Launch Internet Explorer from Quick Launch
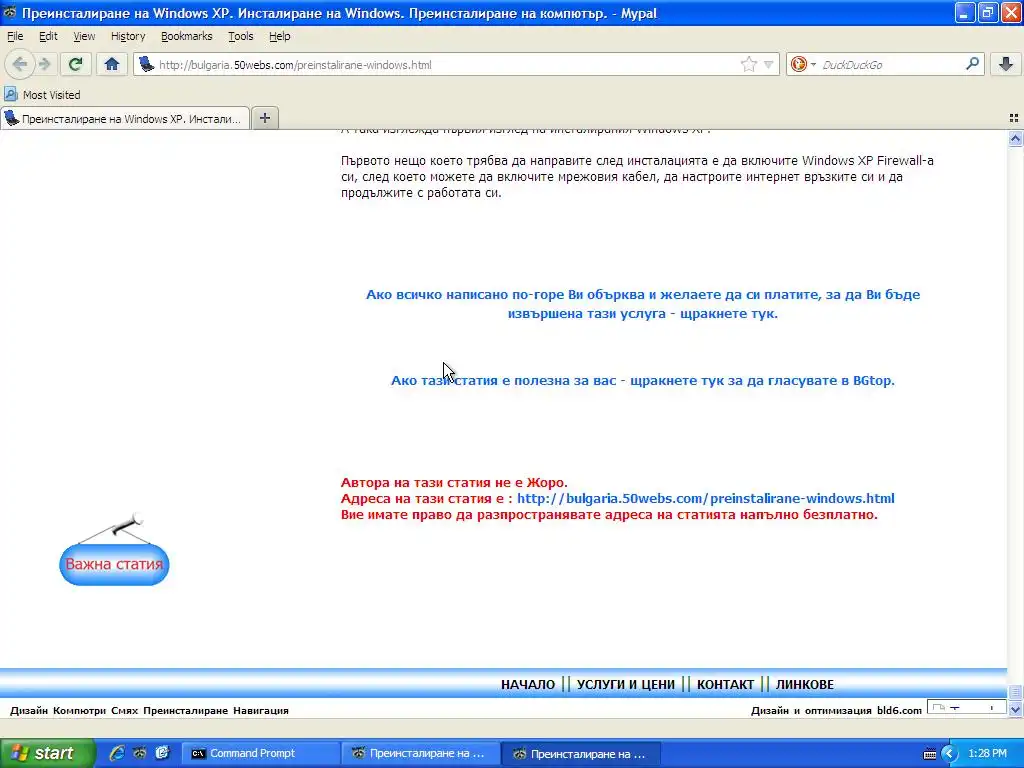This screenshot has height=768, width=1024. tap(117, 753)
